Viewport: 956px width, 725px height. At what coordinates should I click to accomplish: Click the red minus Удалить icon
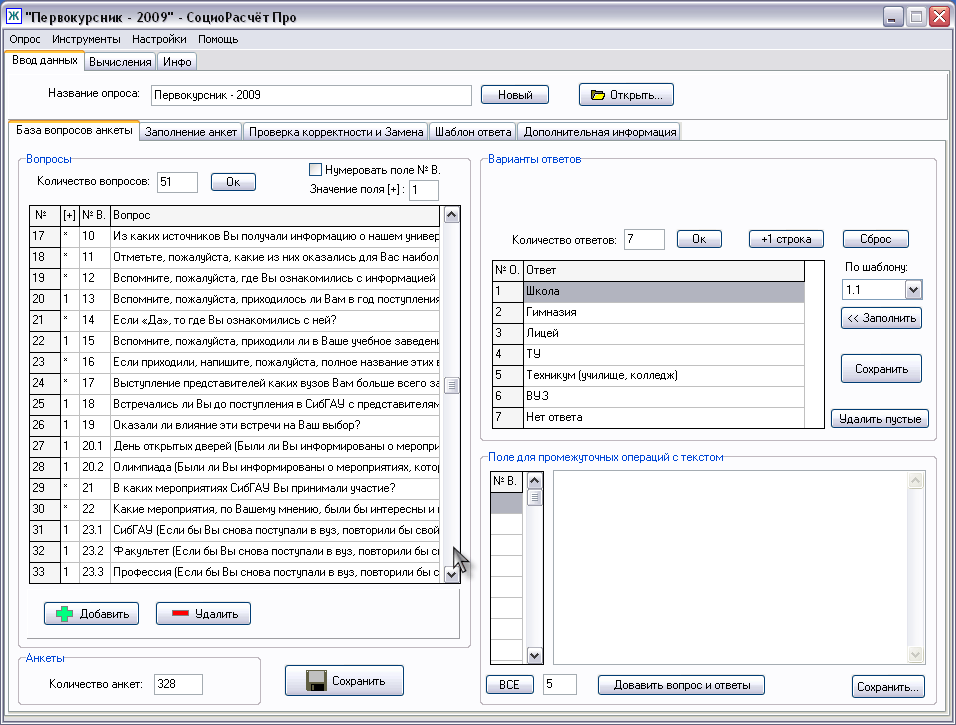pyautogui.click(x=180, y=614)
